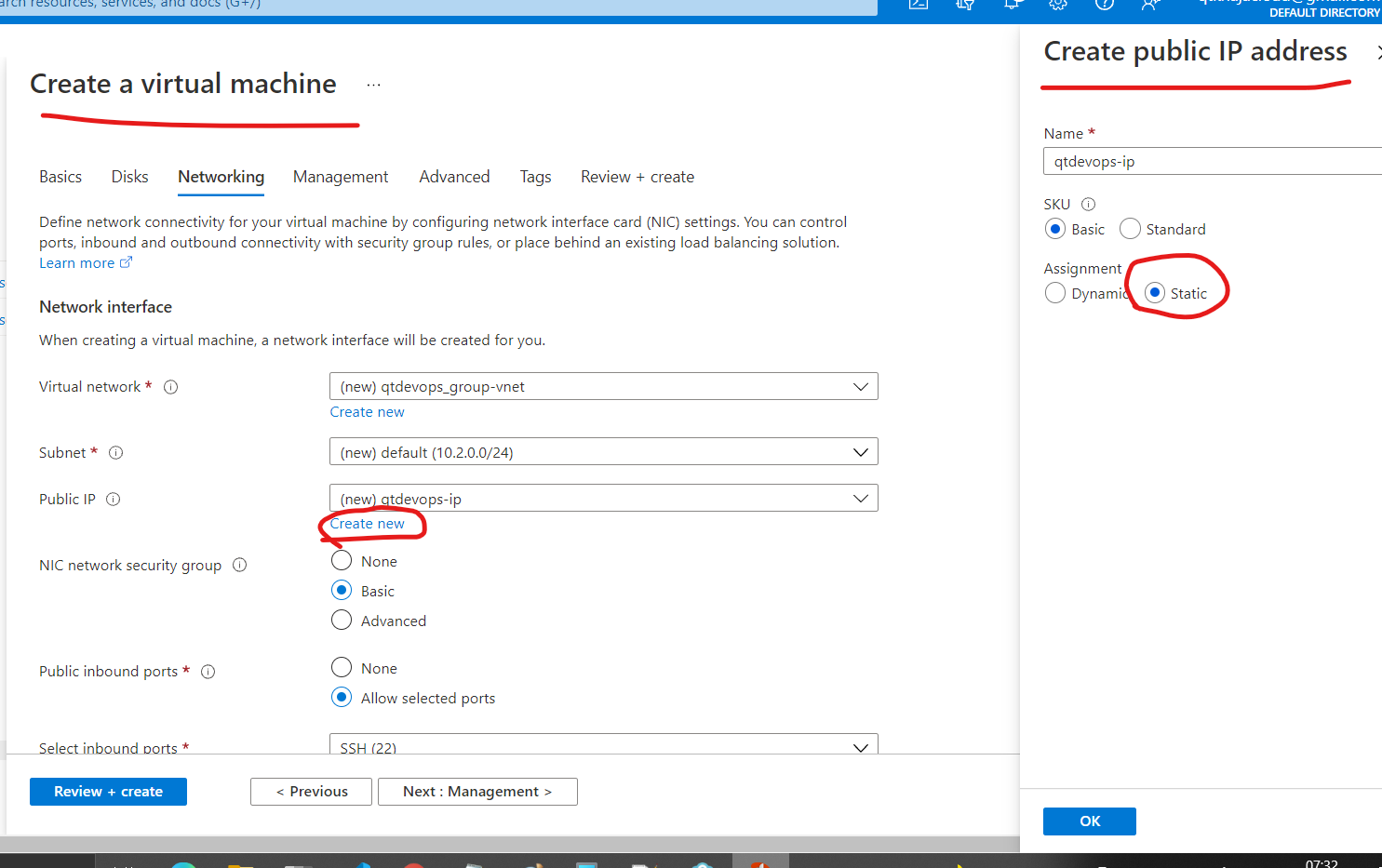
Task: Click Create new under Public IP
Action: [x=368, y=524]
